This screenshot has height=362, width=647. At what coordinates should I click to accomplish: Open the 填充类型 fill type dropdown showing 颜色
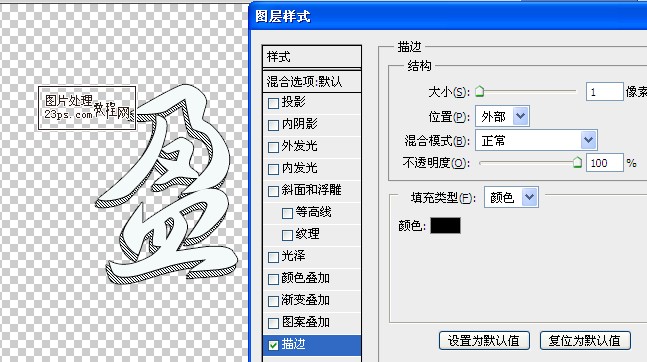(x=511, y=197)
